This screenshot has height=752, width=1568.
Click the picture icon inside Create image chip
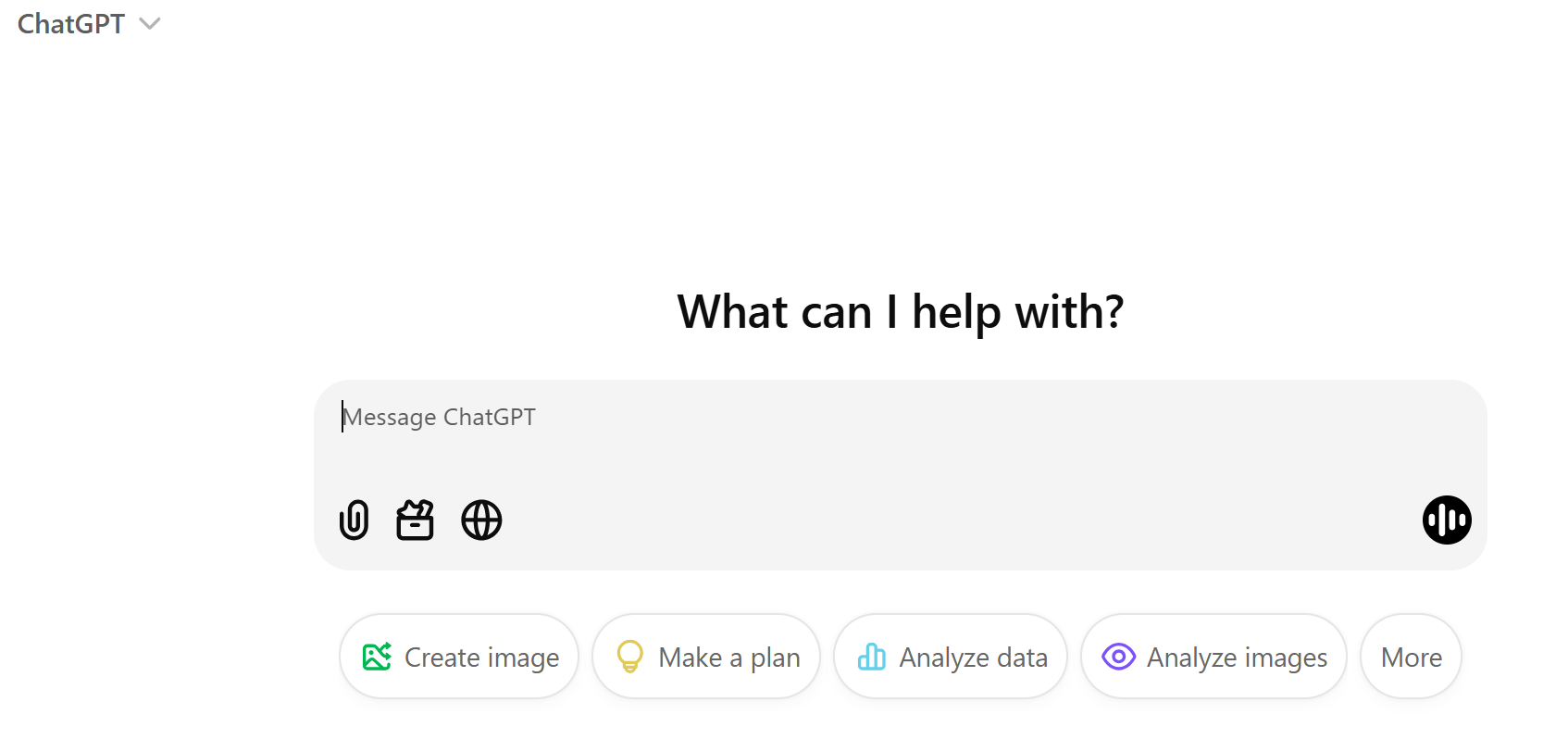pos(376,656)
